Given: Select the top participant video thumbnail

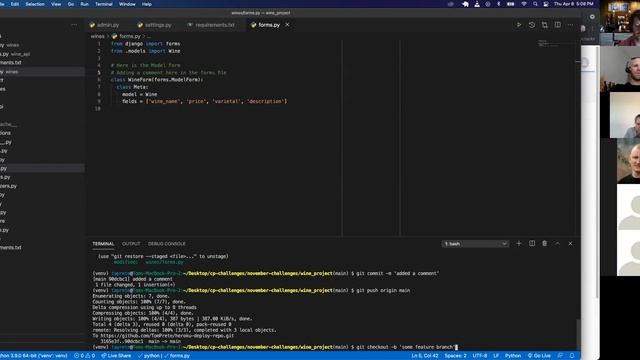Looking at the screenshot, I should [x=620, y=23].
